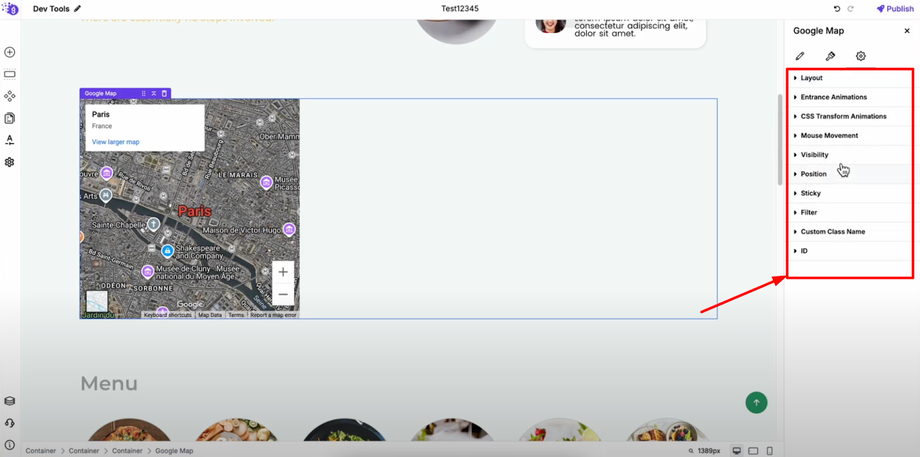Click the add element plus icon
The image size is (920, 457).
pyautogui.click(x=9, y=52)
